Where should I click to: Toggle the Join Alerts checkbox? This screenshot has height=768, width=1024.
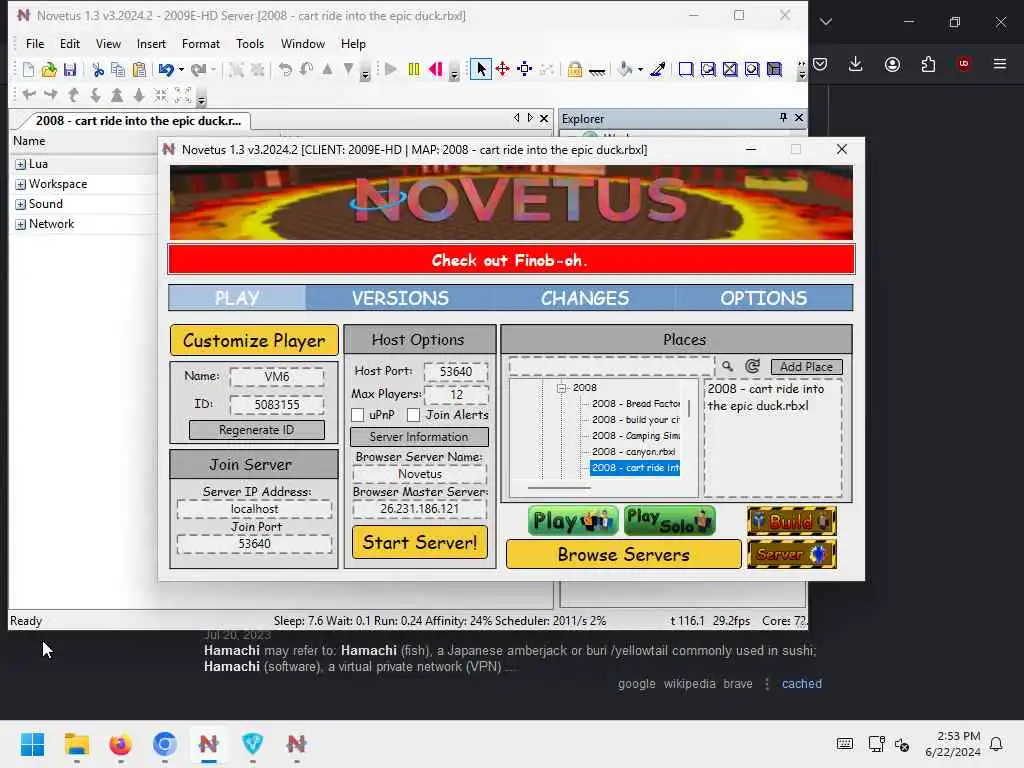tap(413, 415)
